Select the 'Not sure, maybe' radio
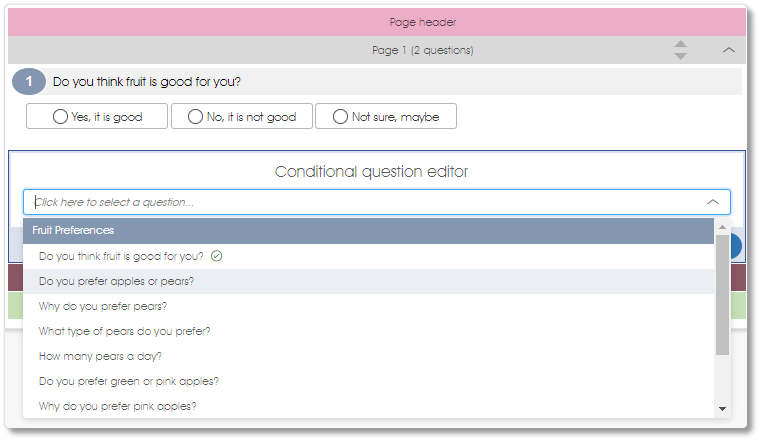The image size is (762, 443). 340,117
